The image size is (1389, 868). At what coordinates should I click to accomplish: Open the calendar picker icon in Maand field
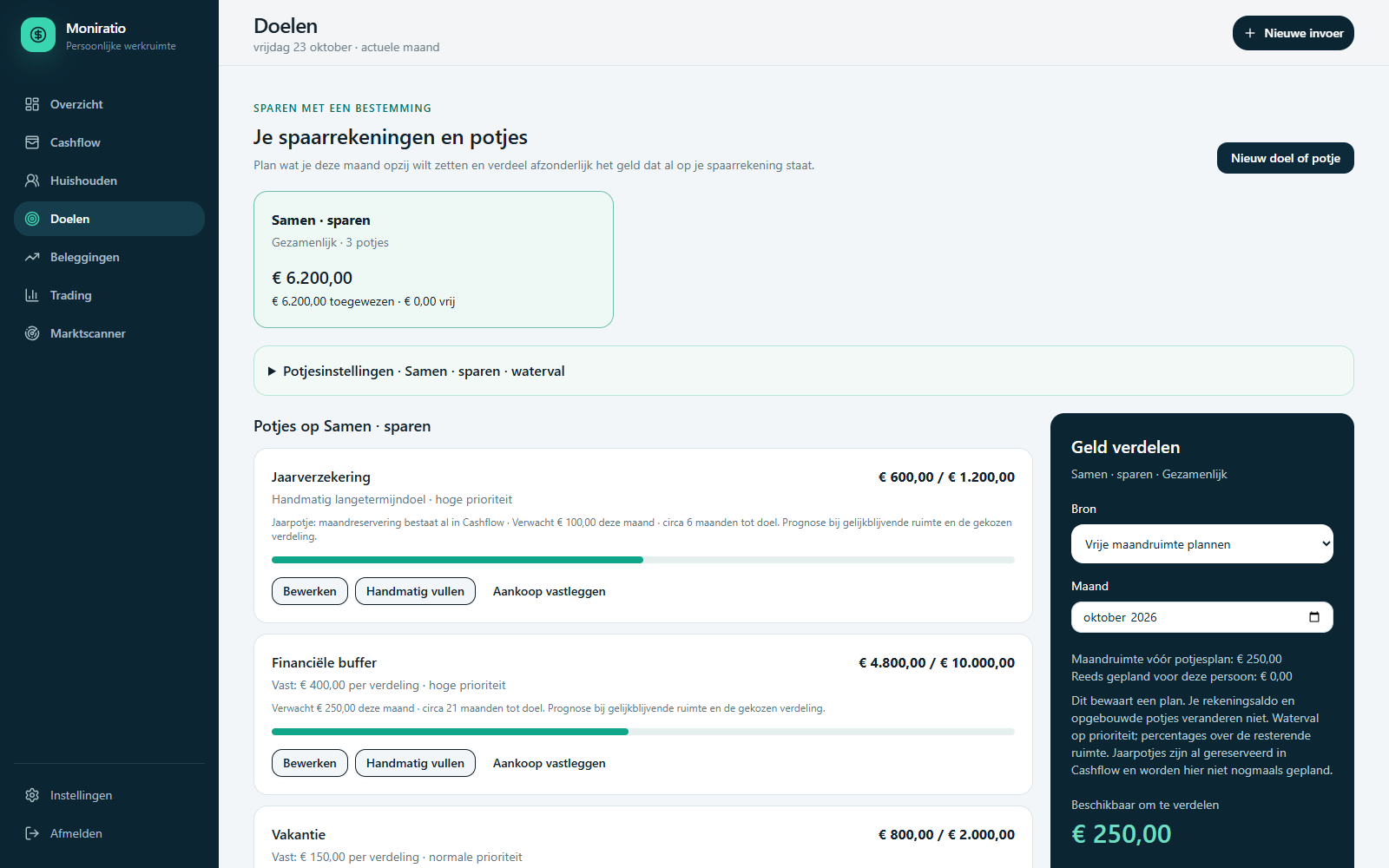[x=1314, y=617]
